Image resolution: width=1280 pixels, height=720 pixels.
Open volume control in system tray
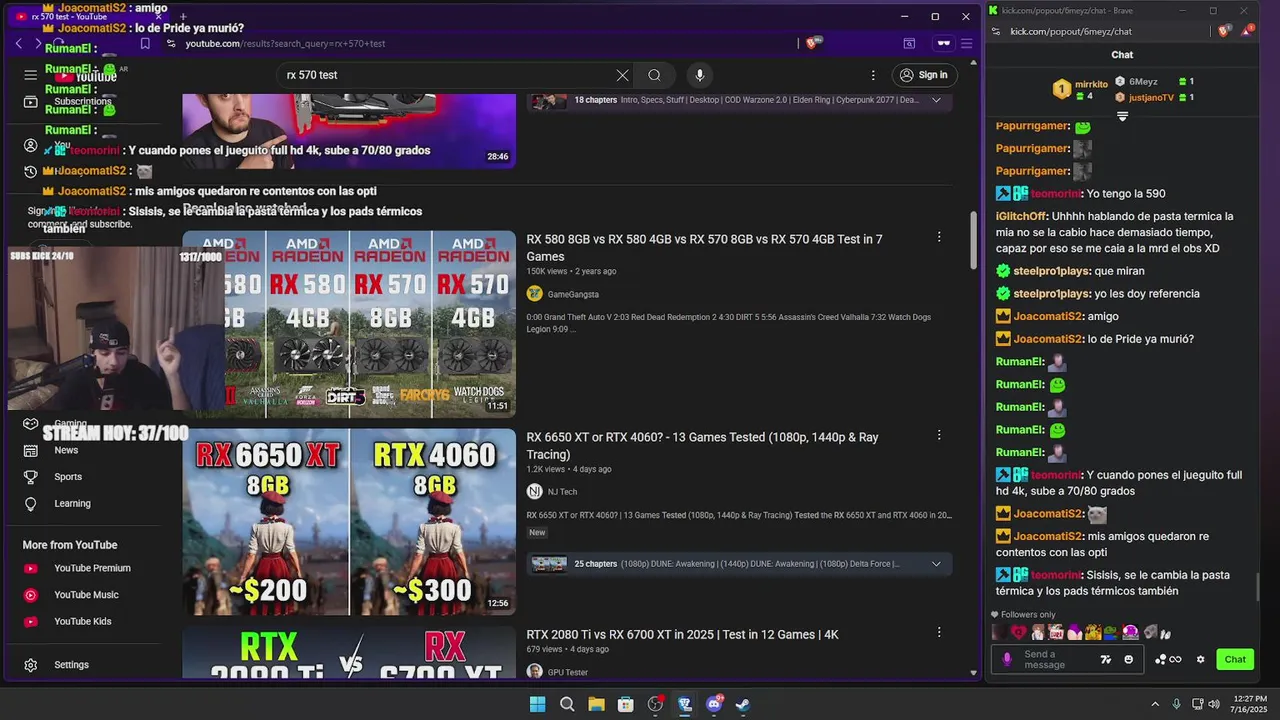pos(1214,704)
